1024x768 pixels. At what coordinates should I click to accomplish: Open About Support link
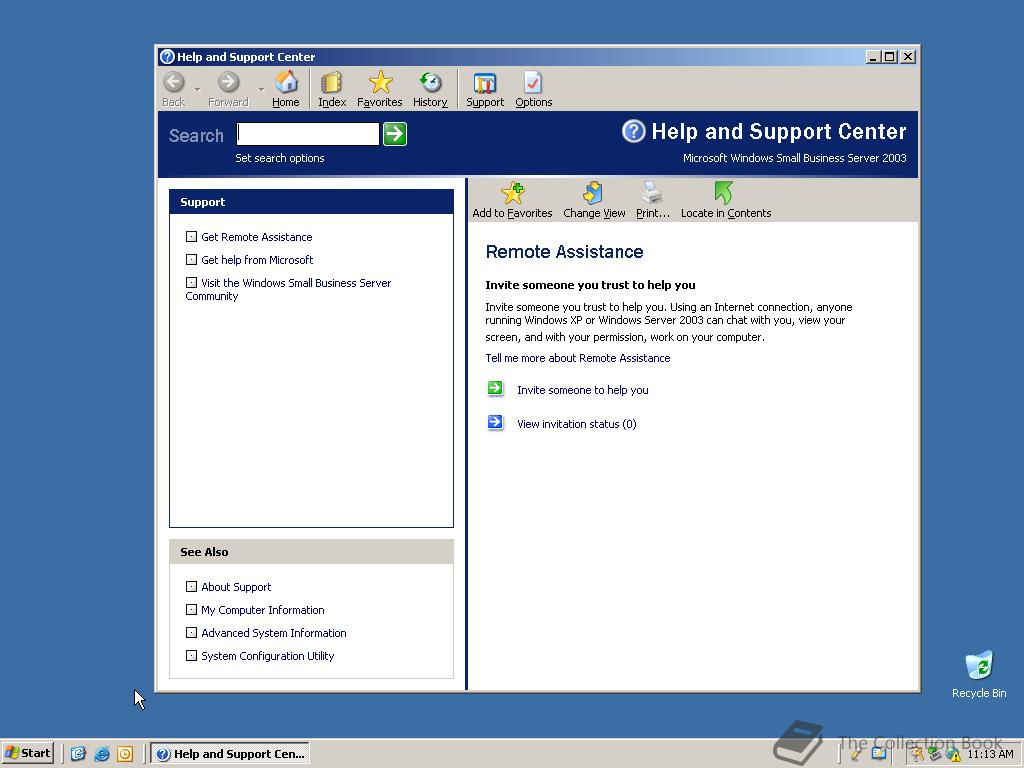pos(236,587)
